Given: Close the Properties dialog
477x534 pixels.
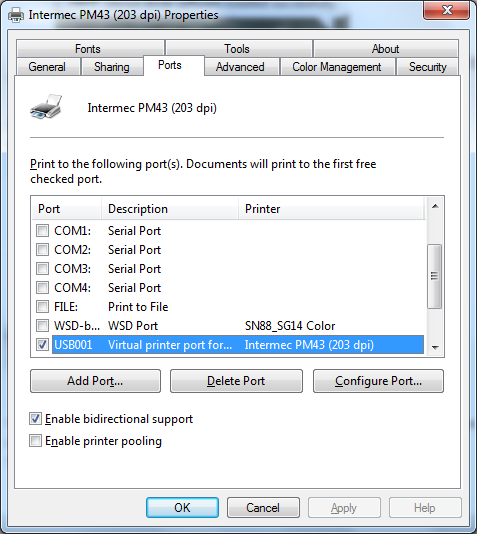Looking at the screenshot, I should (x=446, y=10).
